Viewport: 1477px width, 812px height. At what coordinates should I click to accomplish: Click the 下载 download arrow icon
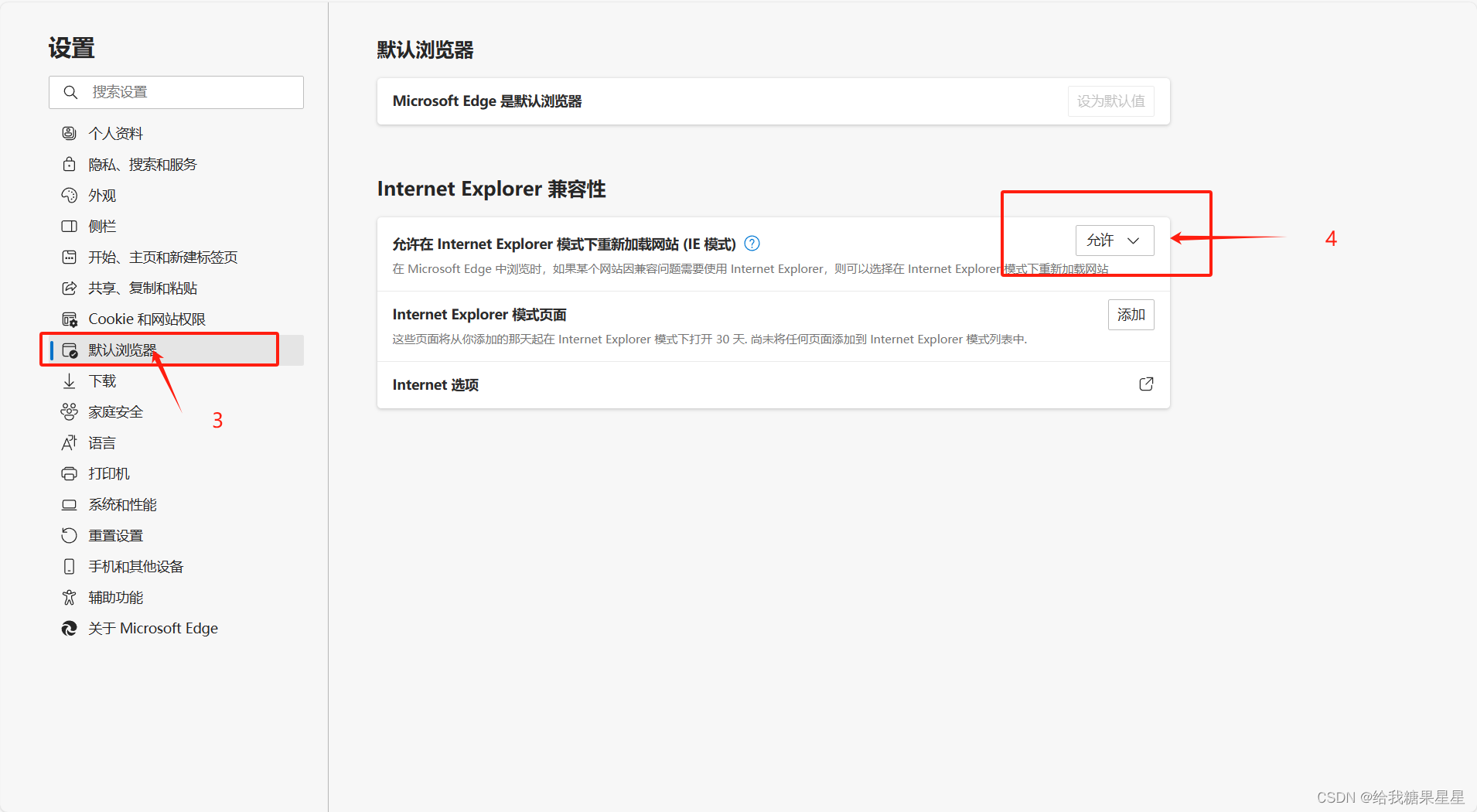(69, 380)
